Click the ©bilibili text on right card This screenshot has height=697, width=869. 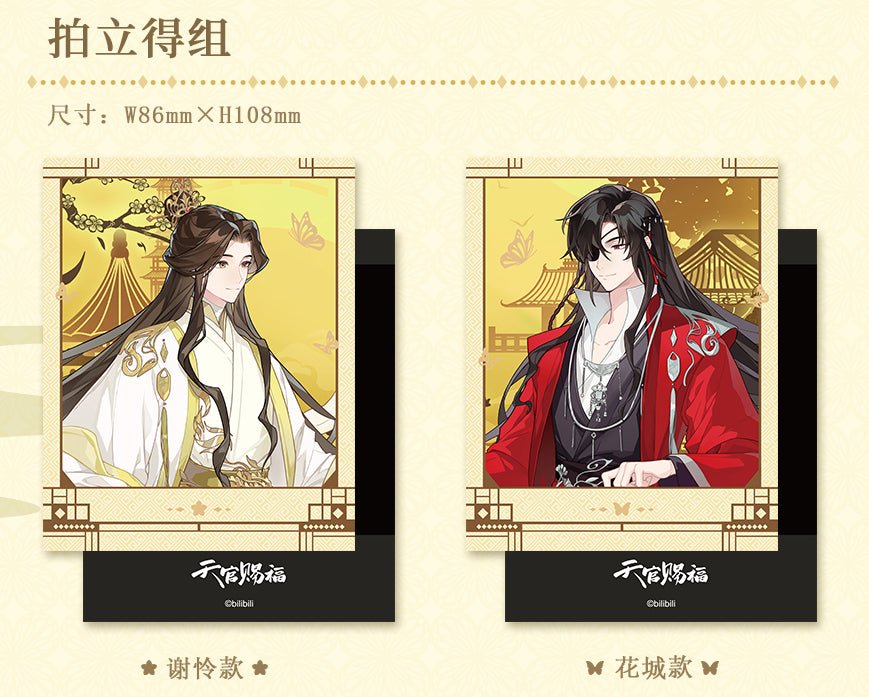[661, 603]
